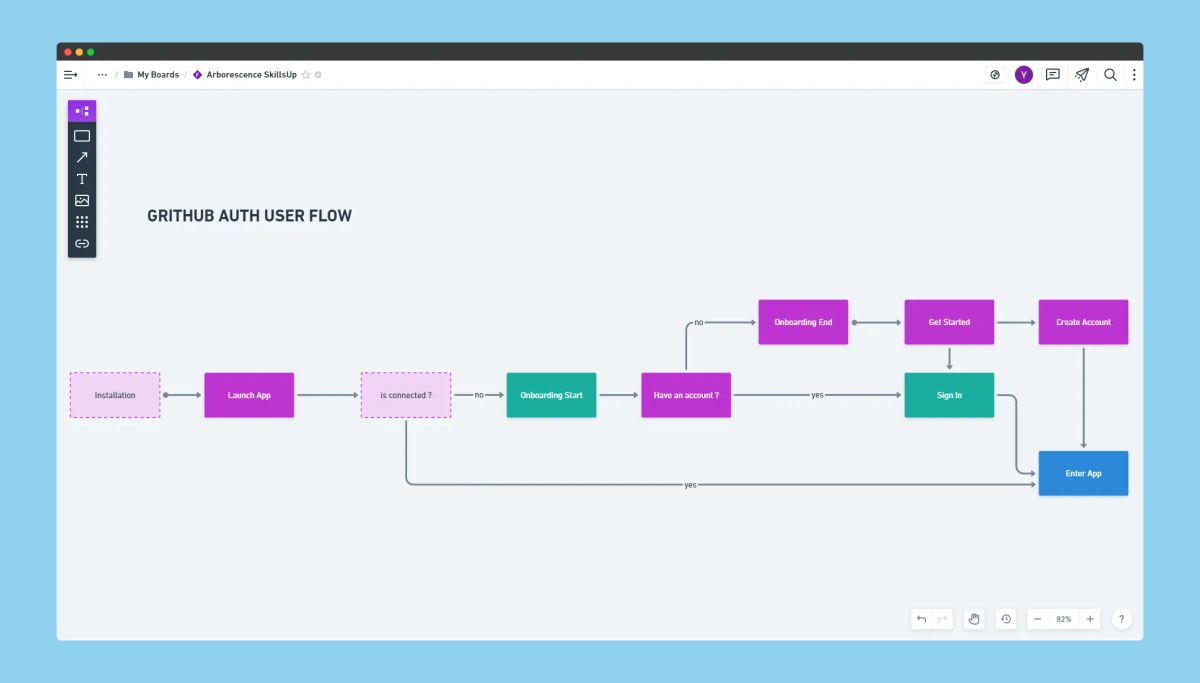Click the paper plane share icon
The width and height of the screenshot is (1200, 683).
(1082, 75)
